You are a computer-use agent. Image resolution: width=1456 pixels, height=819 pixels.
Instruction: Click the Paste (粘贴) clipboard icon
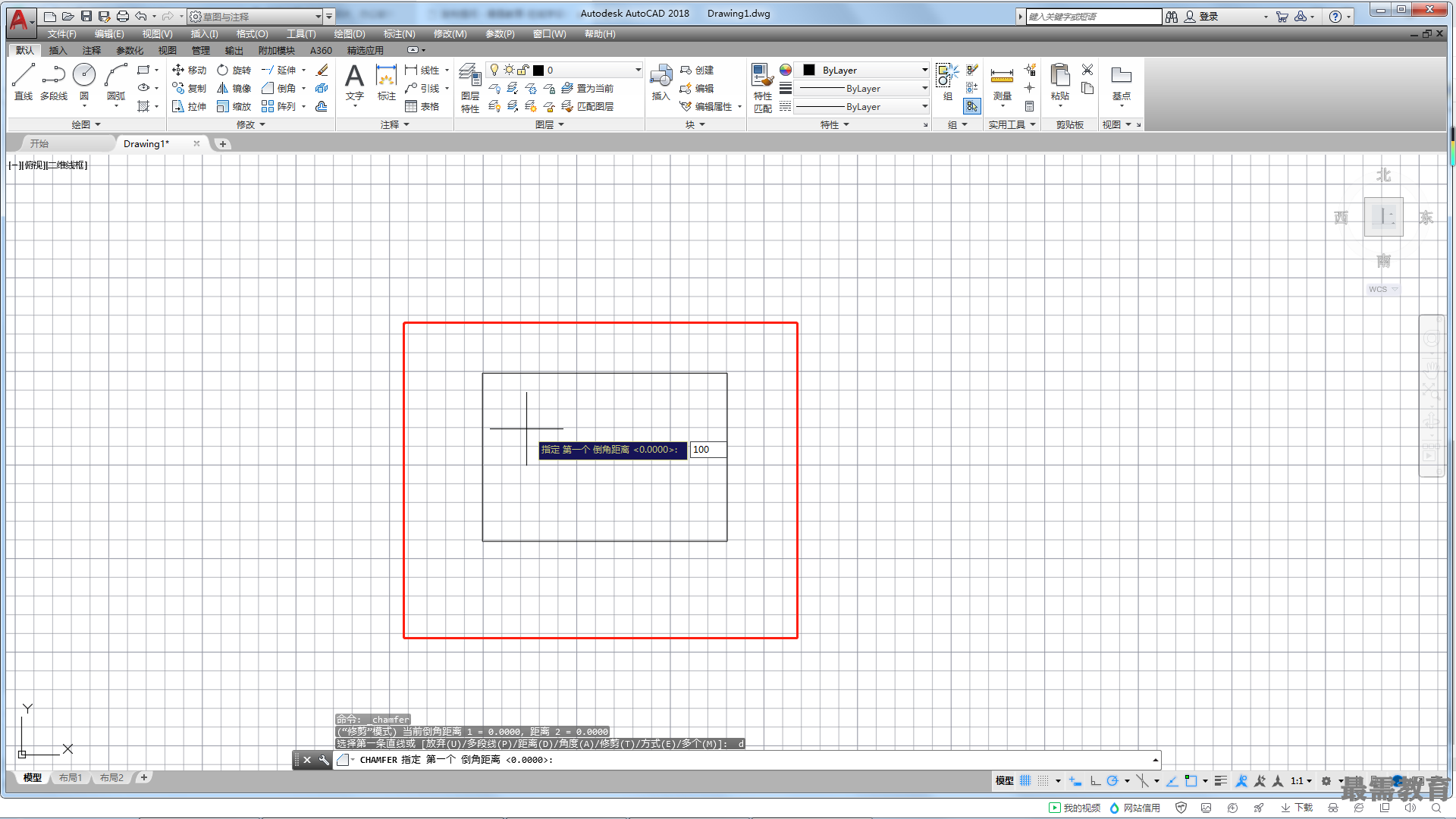pyautogui.click(x=1059, y=82)
